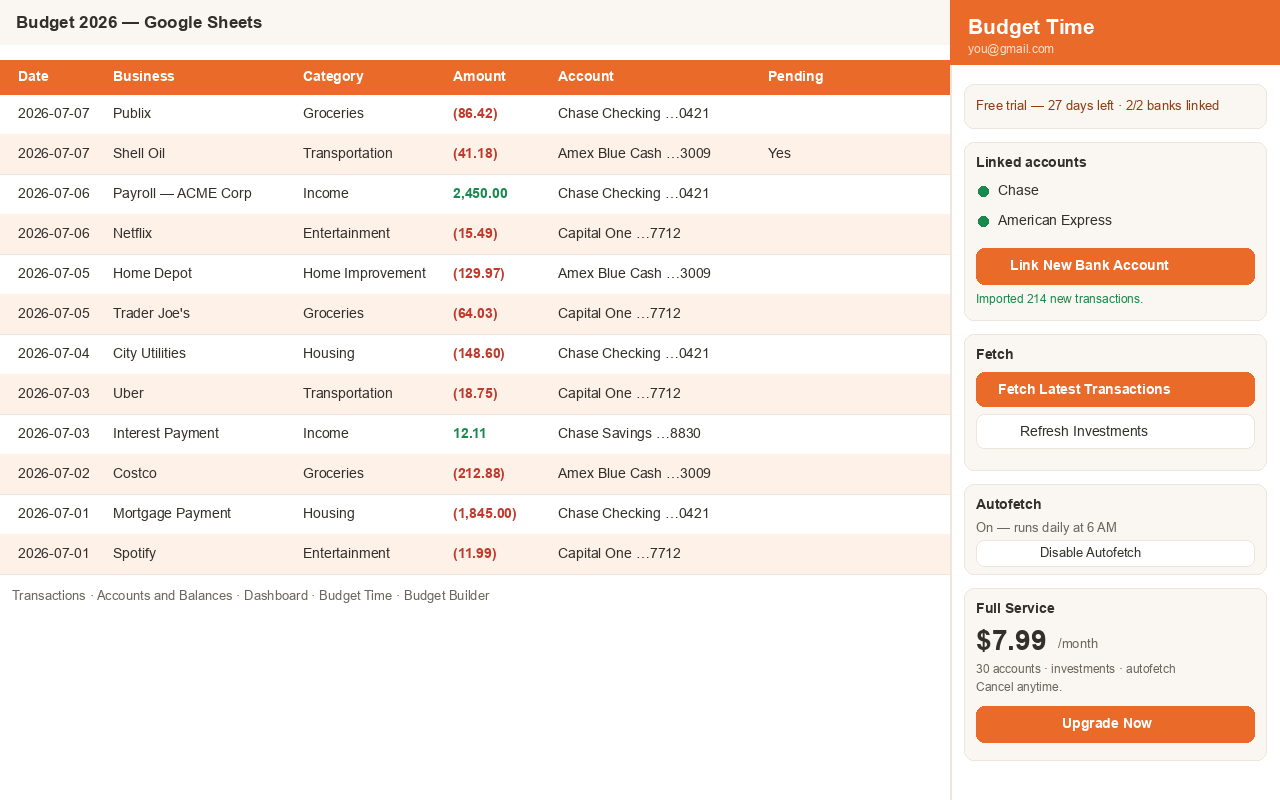Select the Home Improvement category cell
Screen dimensions: 1280x800
point(364,274)
